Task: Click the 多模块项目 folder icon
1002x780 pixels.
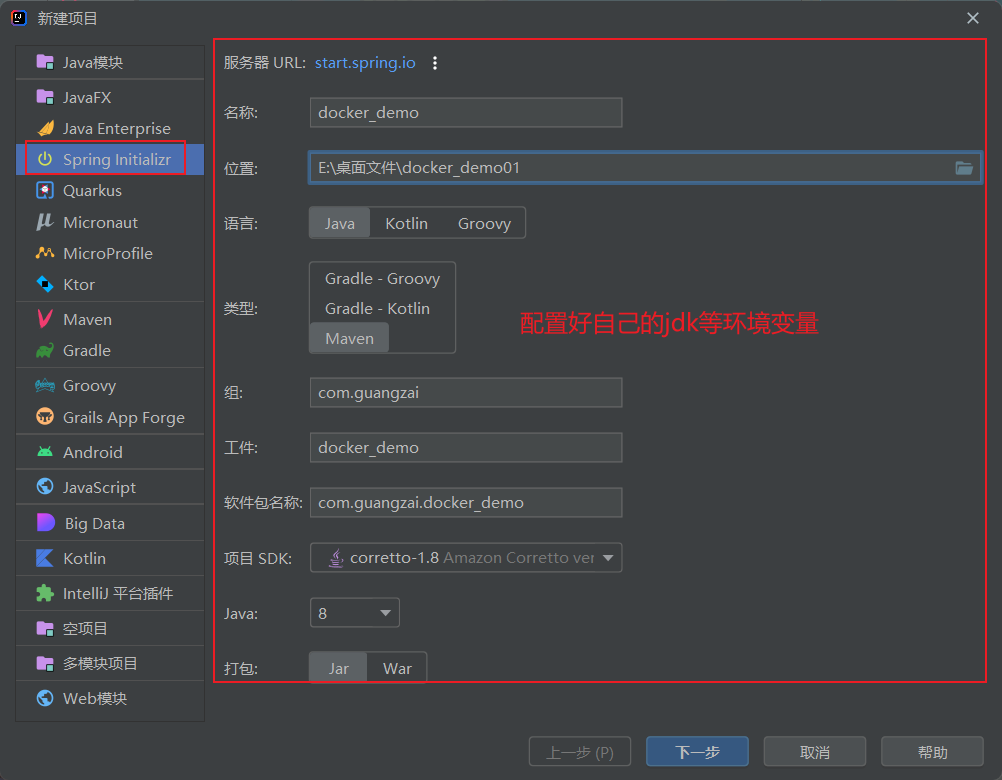Action: click(x=45, y=663)
